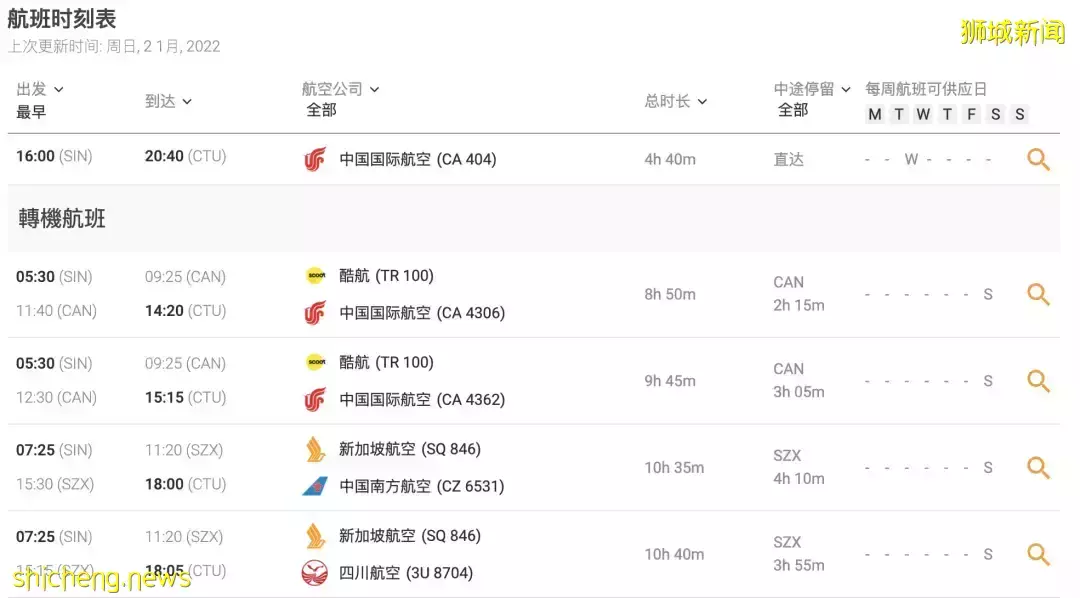Open search icon on CA 4362 connecting row
The height and width of the screenshot is (598, 1080).
tap(1038, 381)
